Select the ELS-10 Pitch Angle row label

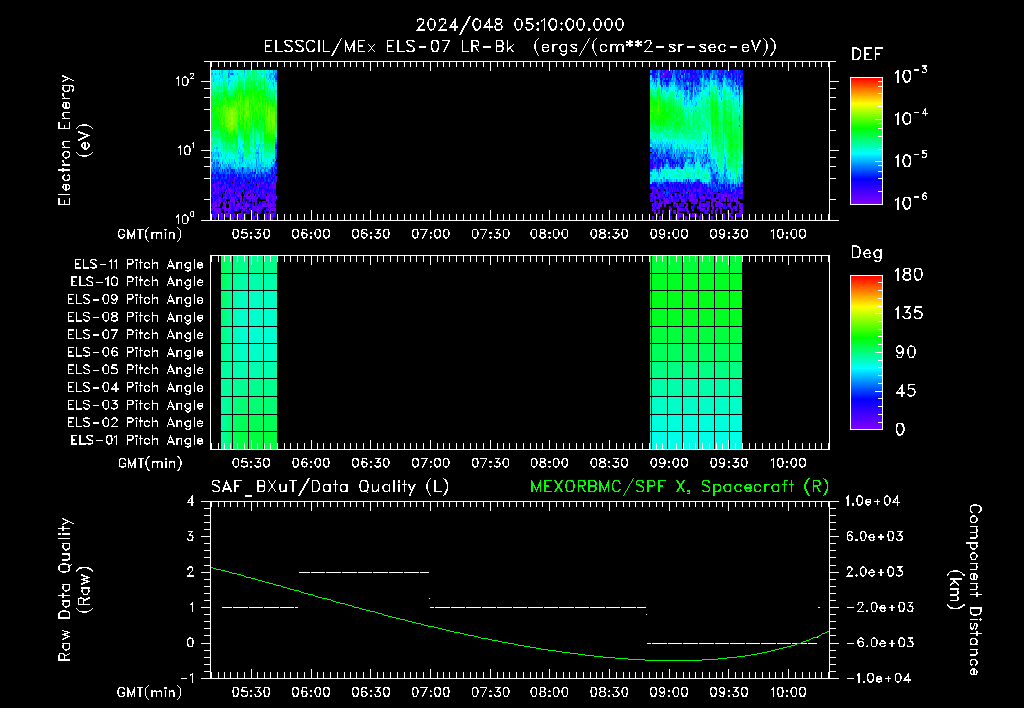click(136, 282)
